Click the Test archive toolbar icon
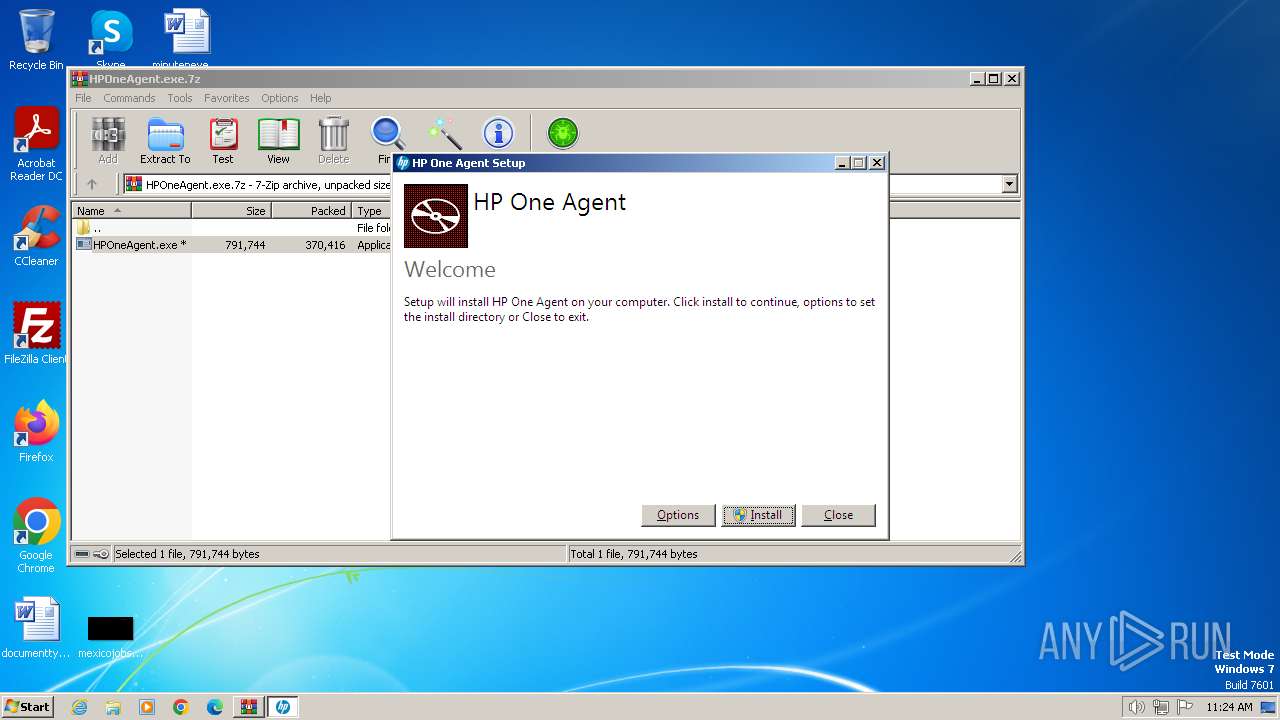Screen dimensions: 1280x720 223,140
